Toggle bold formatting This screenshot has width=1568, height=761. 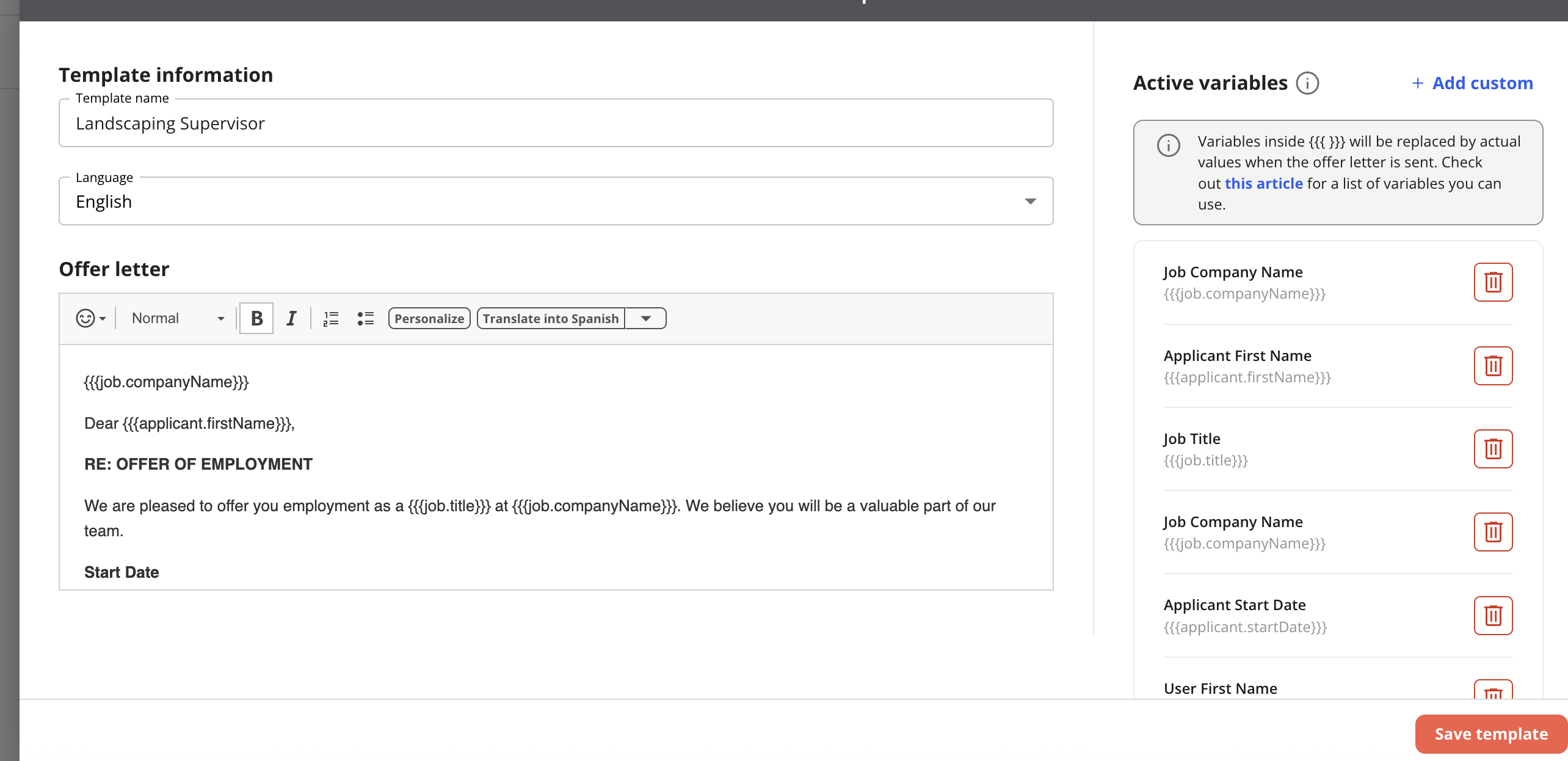point(256,318)
